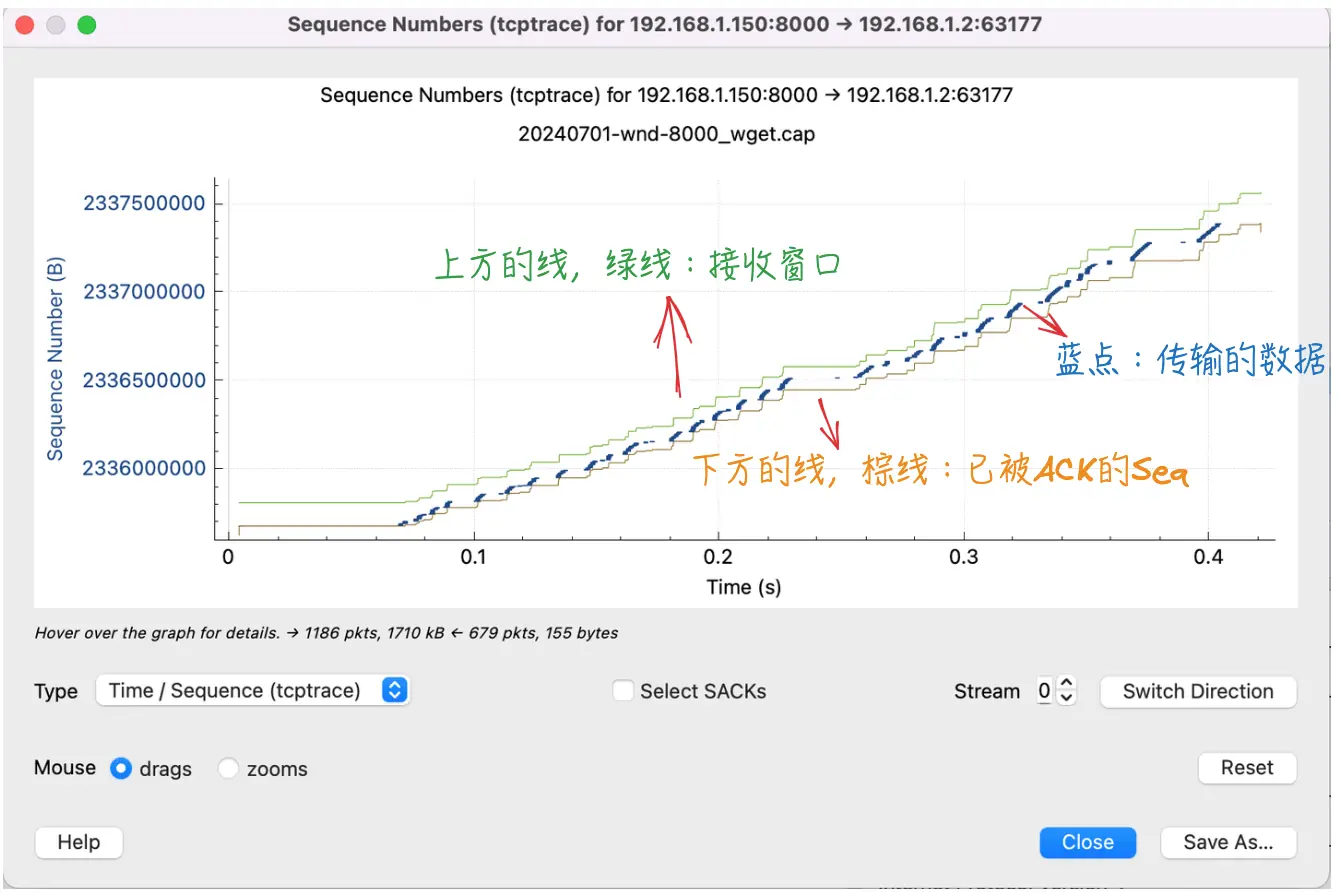
Task: Increase stream number with stepper up arrow
Action: click(x=1067, y=684)
